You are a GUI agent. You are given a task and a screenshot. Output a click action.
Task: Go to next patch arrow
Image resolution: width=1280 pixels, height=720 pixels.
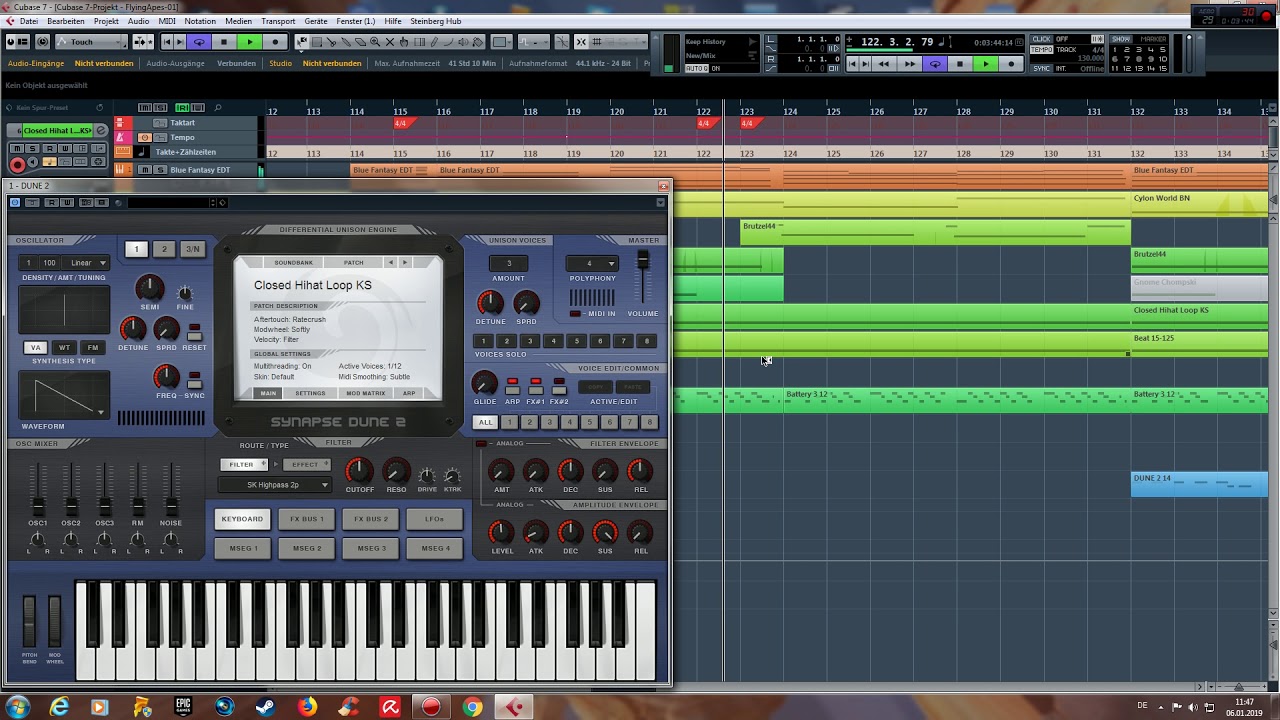point(405,263)
